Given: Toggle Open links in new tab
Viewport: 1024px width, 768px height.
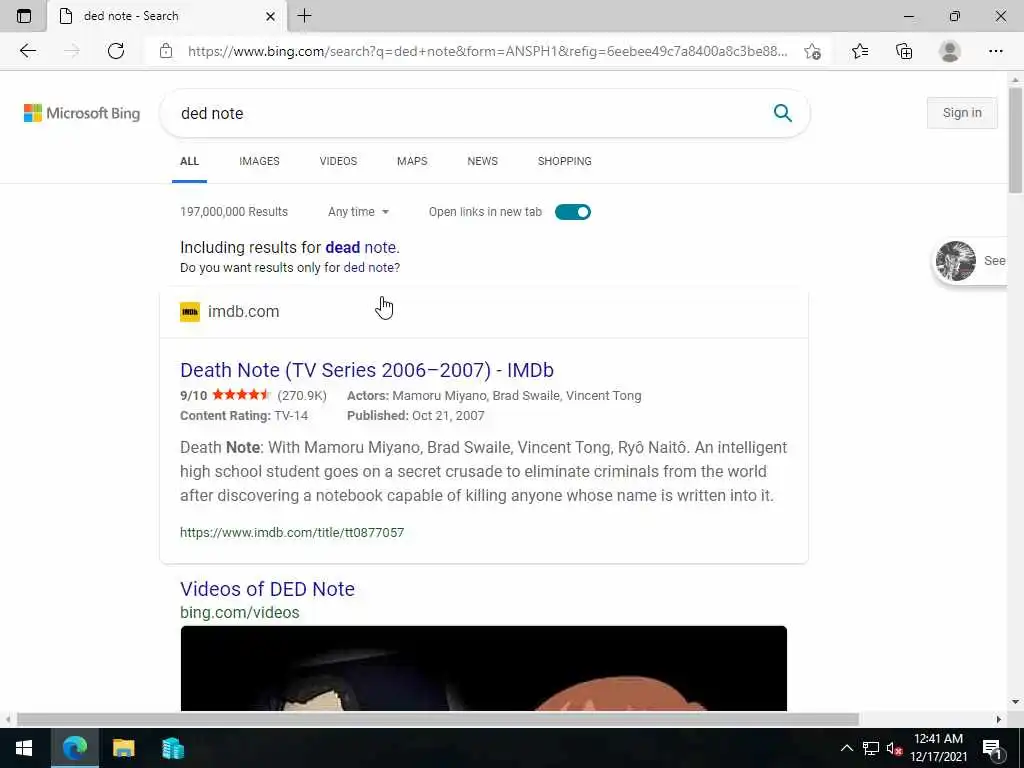Looking at the screenshot, I should [x=573, y=212].
